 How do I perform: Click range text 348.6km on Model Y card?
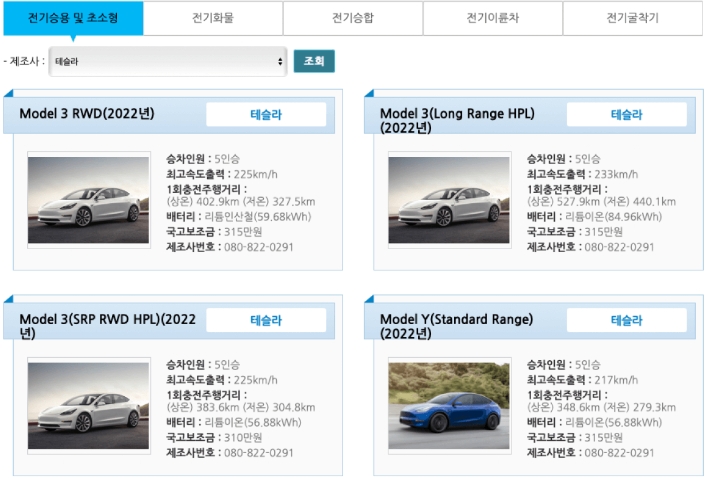click(x=578, y=407)
